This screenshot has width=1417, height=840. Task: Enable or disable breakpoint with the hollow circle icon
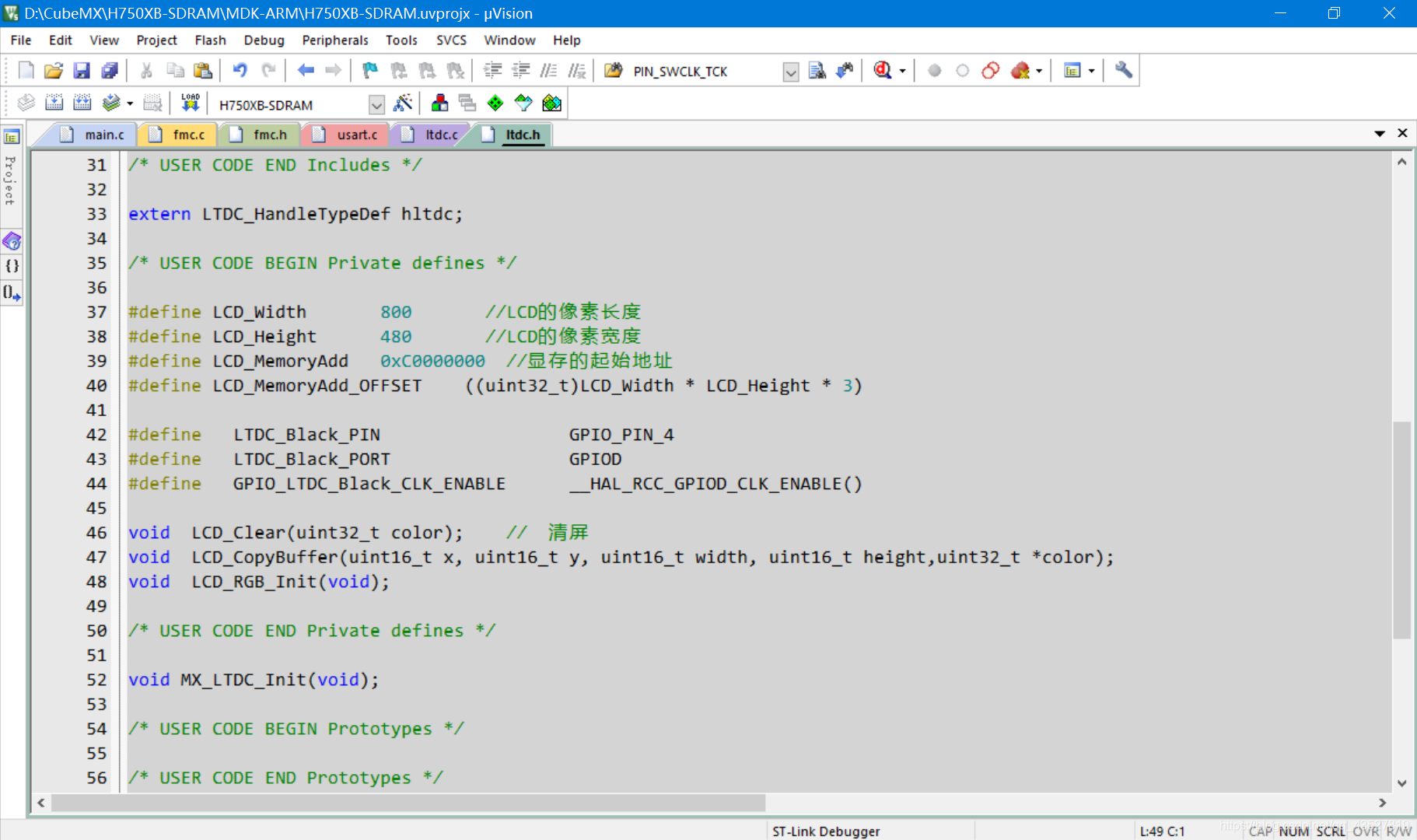coord(962,71)
